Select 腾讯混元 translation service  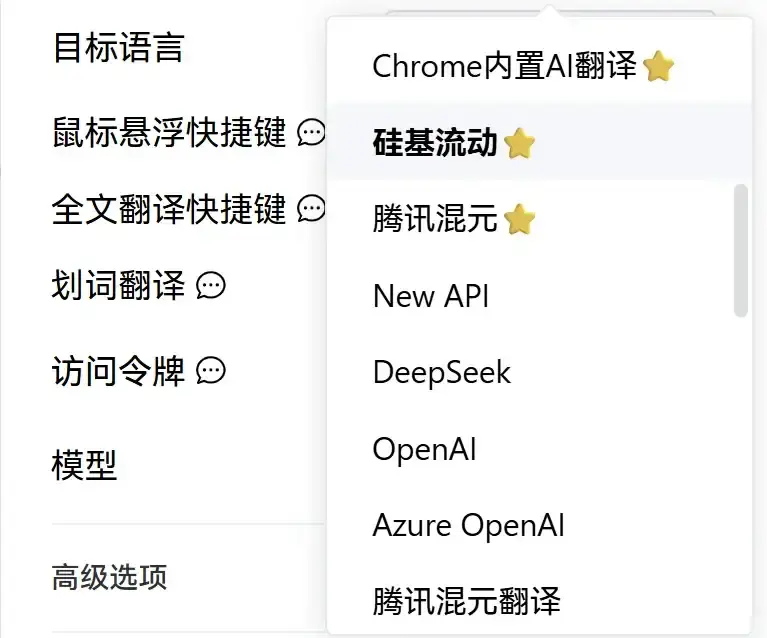[531, 219]
